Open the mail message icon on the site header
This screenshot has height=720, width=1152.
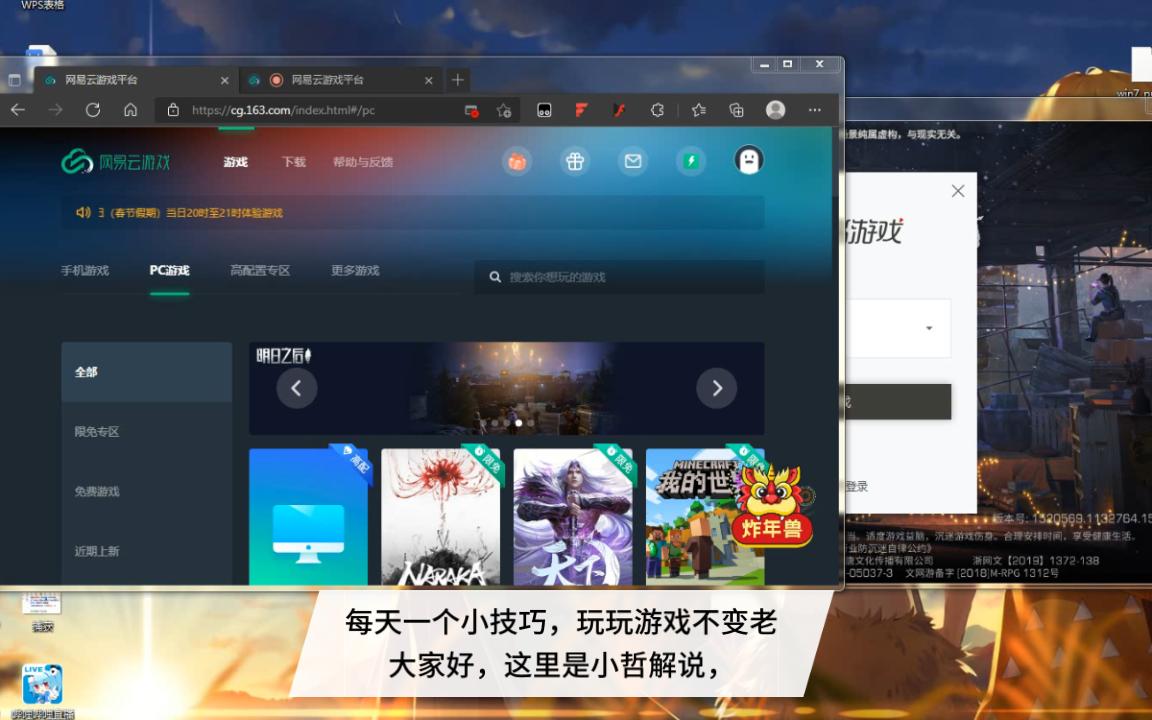coord(632,160)
